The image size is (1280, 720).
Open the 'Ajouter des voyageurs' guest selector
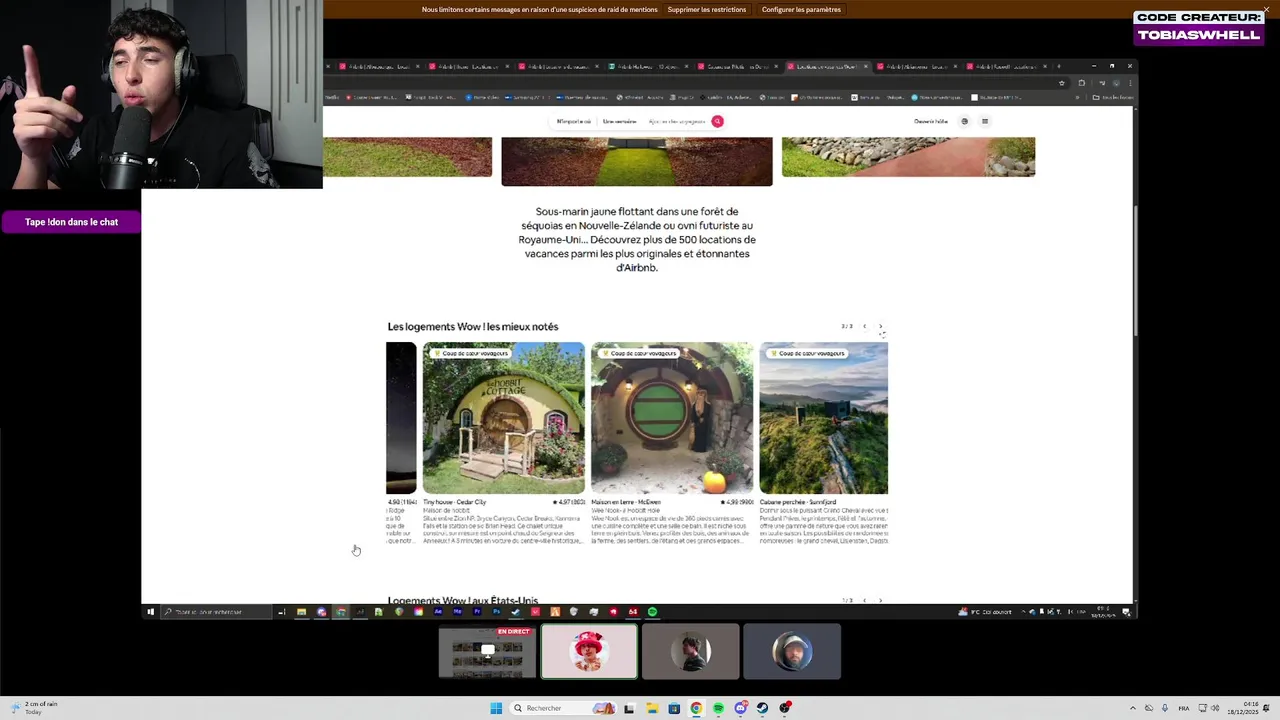pos(677,121)
